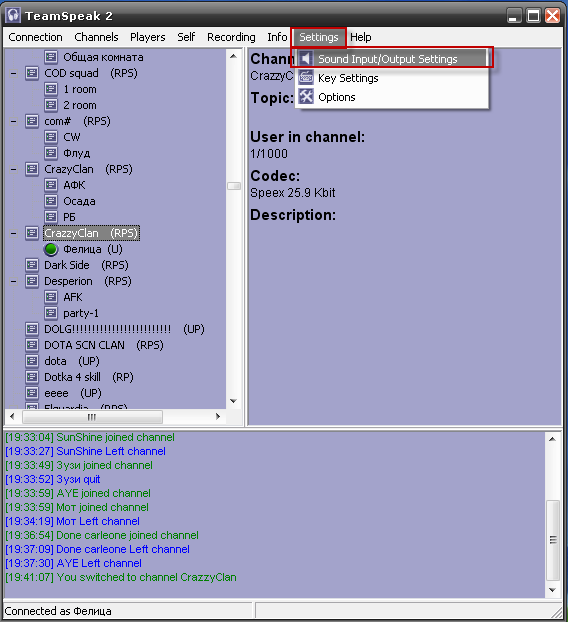The width and height of the screenshot is (568, 622).
Task: Click green player status light for Фелица
Action: tap(51, 249)
